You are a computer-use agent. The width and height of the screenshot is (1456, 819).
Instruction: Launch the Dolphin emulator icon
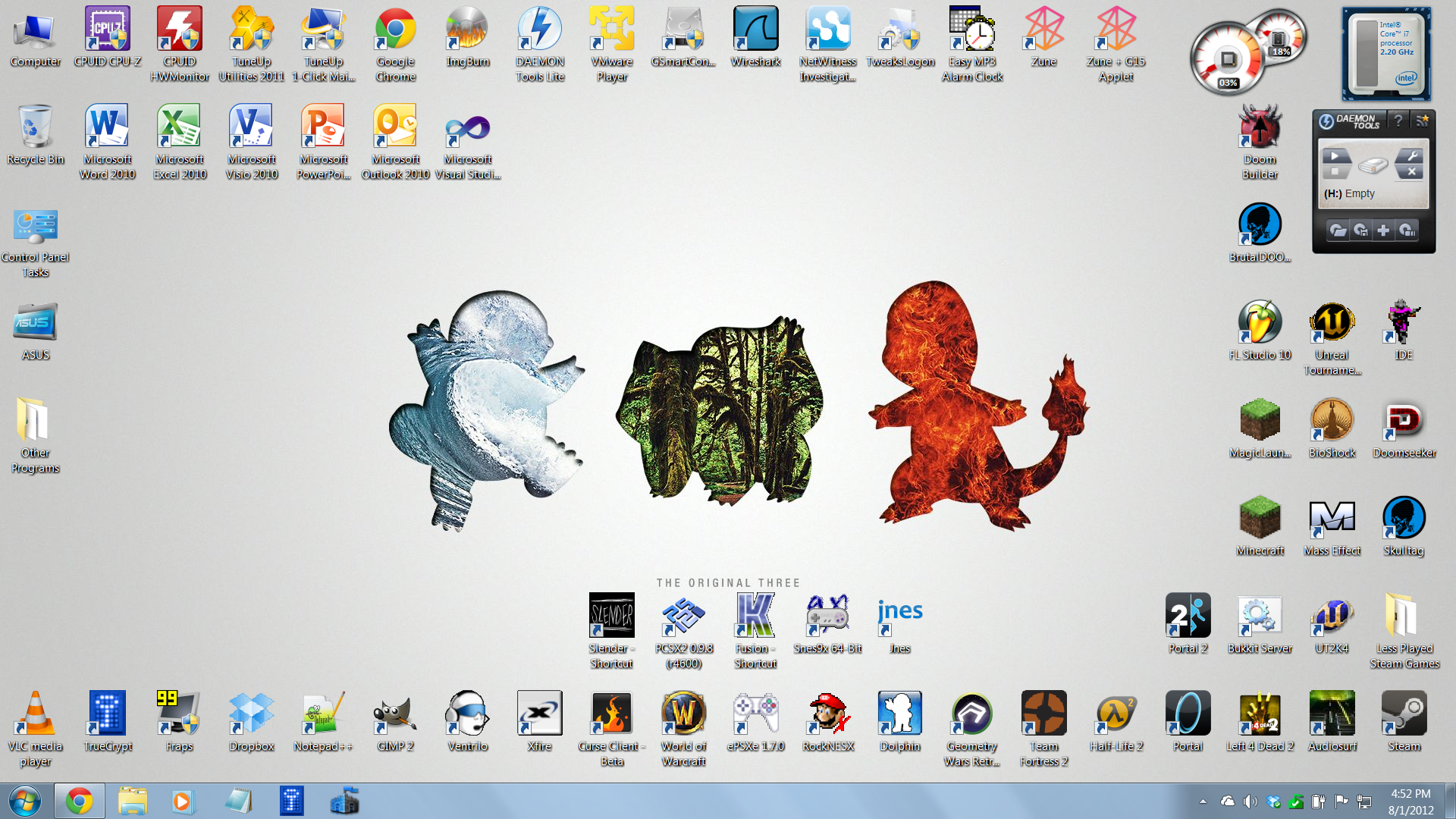tap(899, 714)
